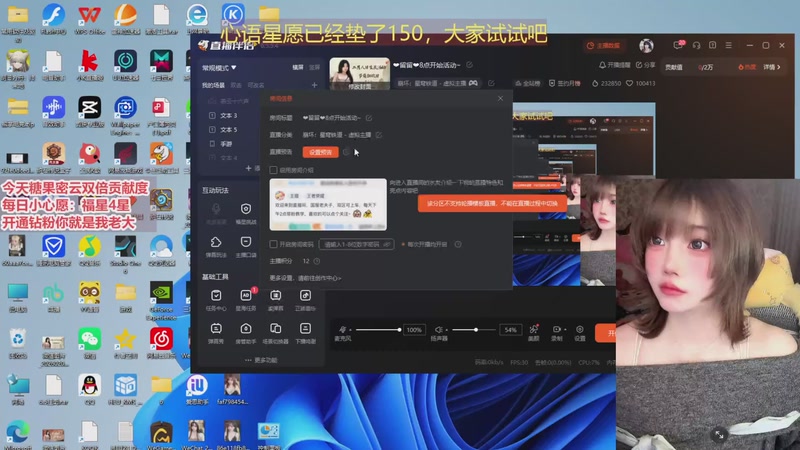The height and width of the screenshot is (450, 800).
Task: Click the 全站榜 ranking item
Action: pos(528,83)
